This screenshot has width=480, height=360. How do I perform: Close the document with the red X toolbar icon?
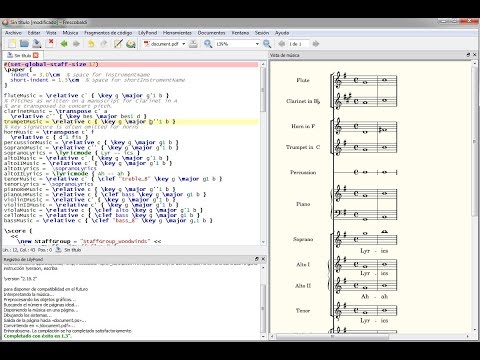(50, 43)
